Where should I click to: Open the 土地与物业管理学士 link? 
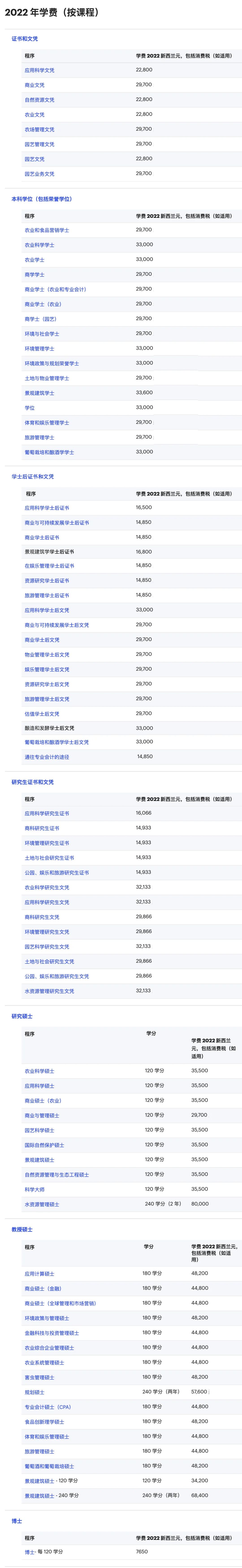point(46,379)
